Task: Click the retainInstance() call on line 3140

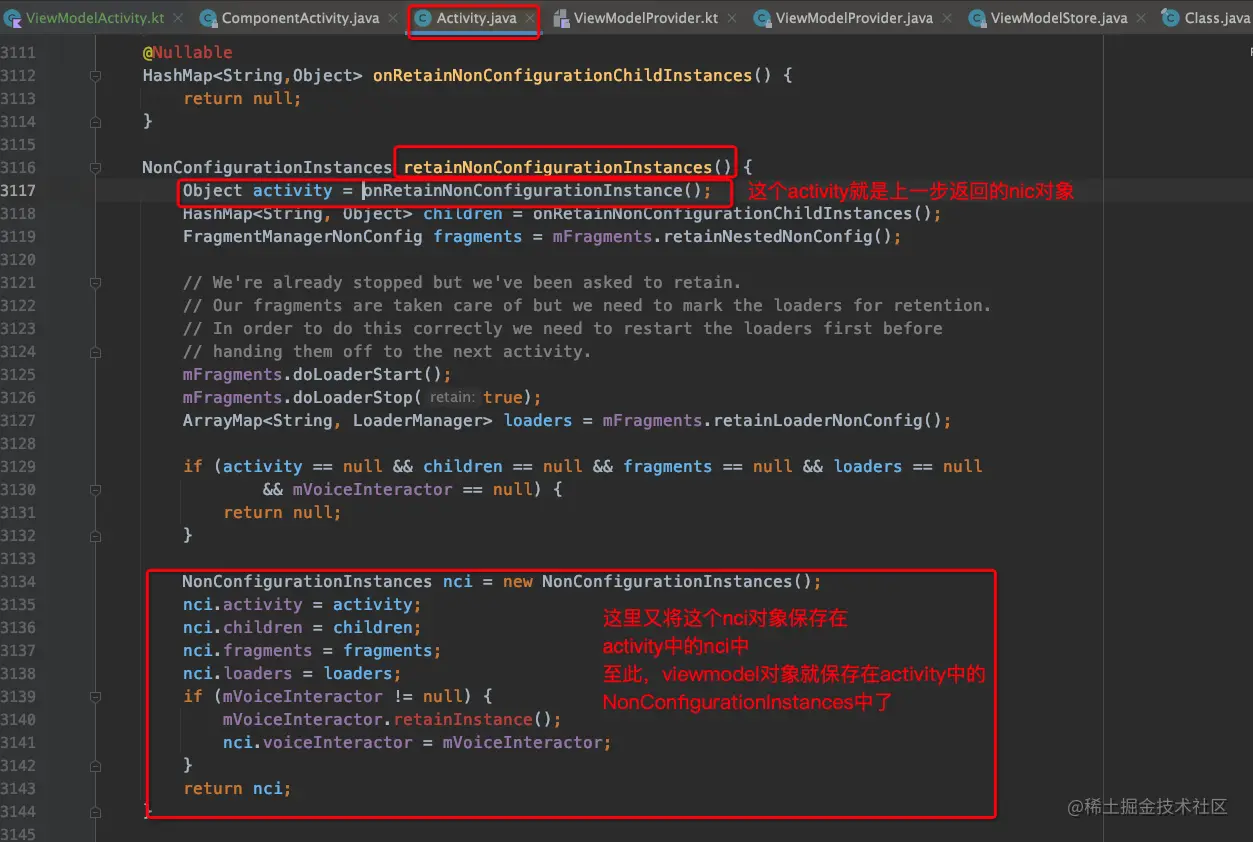Action: [x=476, y=719]
